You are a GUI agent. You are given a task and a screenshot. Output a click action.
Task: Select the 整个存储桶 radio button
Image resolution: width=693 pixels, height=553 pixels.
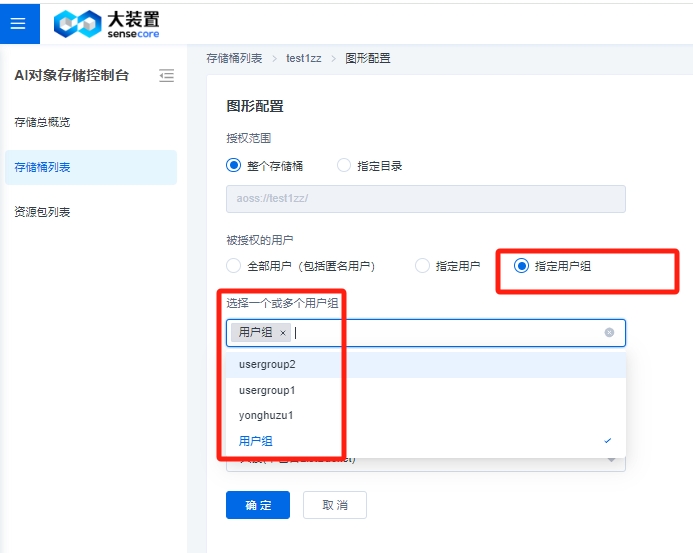pos(234,166)
